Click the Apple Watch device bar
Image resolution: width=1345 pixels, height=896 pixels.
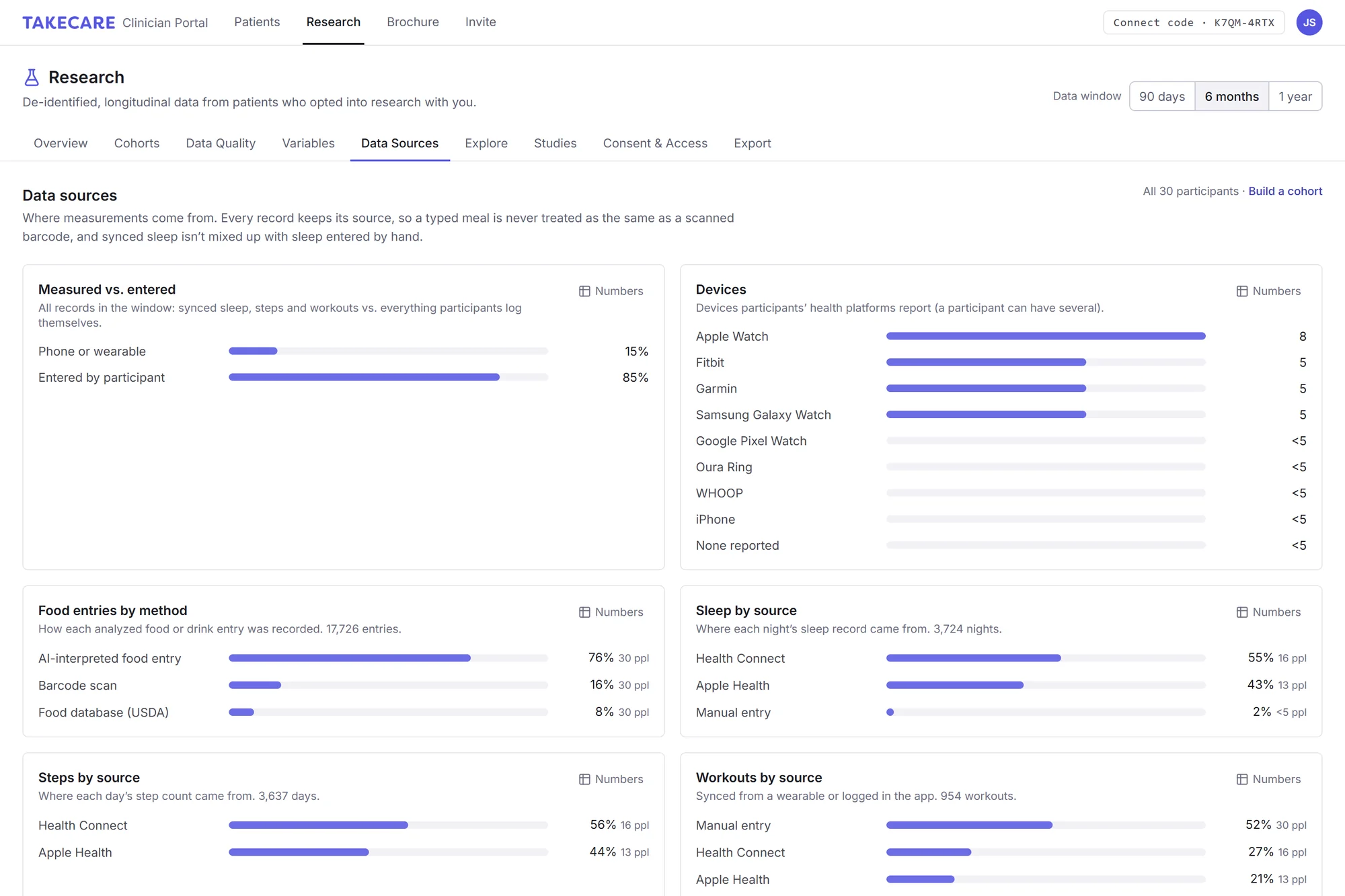pos(1046,336)
